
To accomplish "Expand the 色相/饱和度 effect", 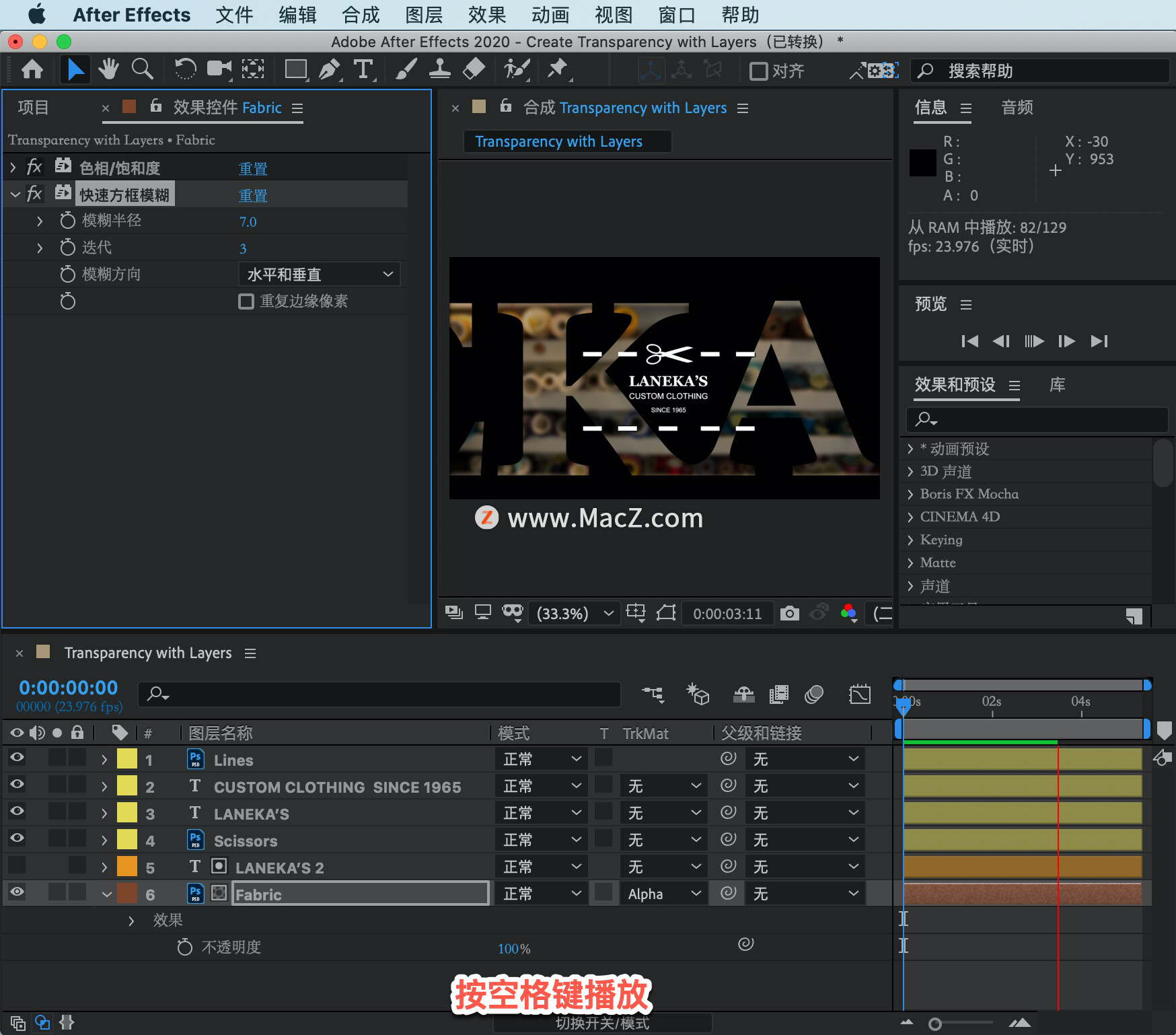I will pyautogui.click(x=13, y=167).
